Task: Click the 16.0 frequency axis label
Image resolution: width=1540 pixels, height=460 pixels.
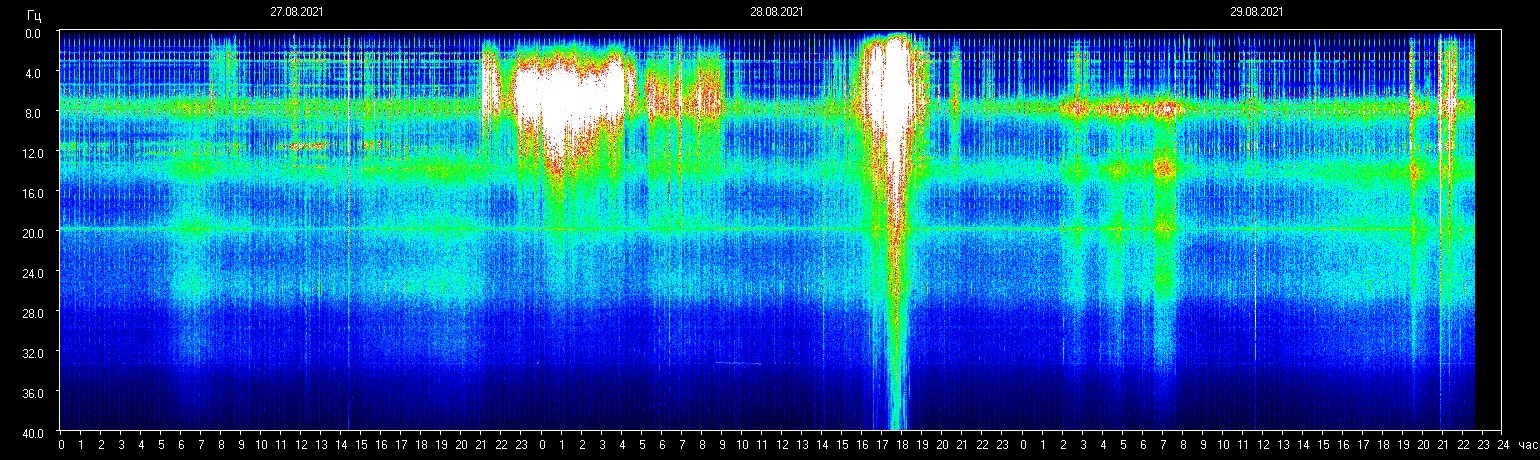Action: [32, 193]
